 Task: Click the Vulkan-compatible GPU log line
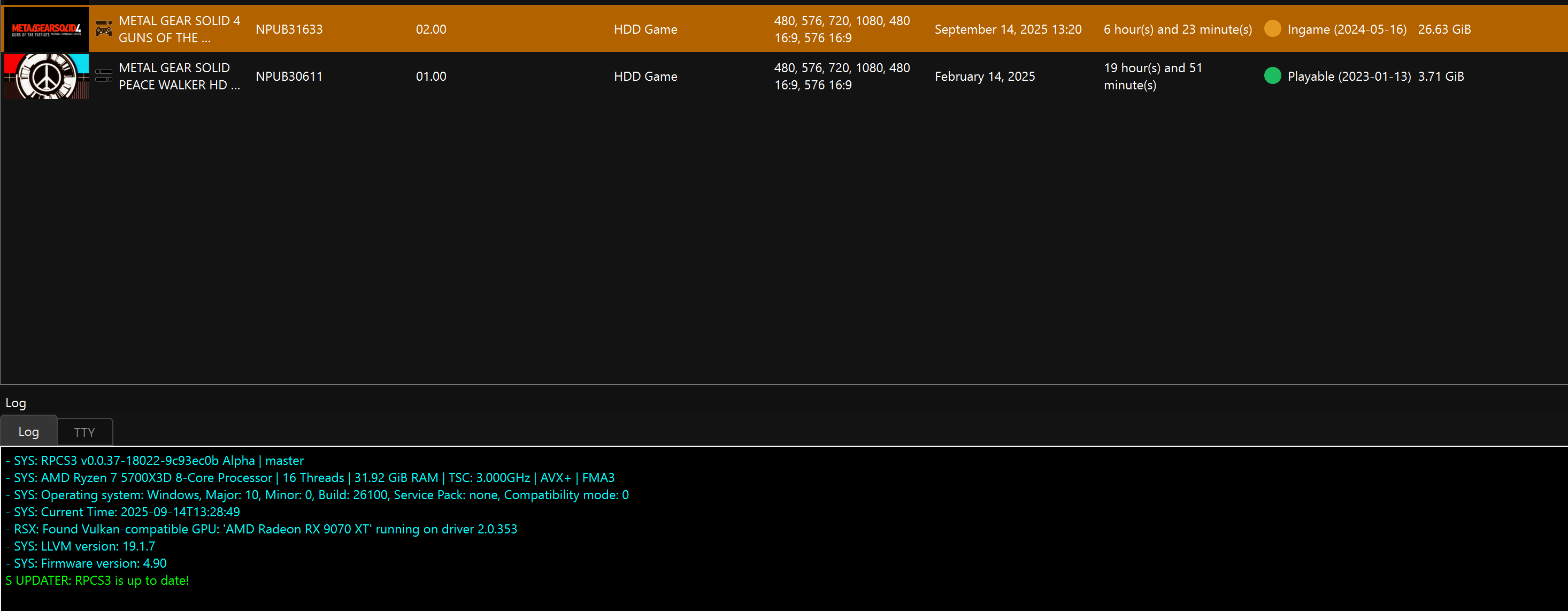coord(261,529)
